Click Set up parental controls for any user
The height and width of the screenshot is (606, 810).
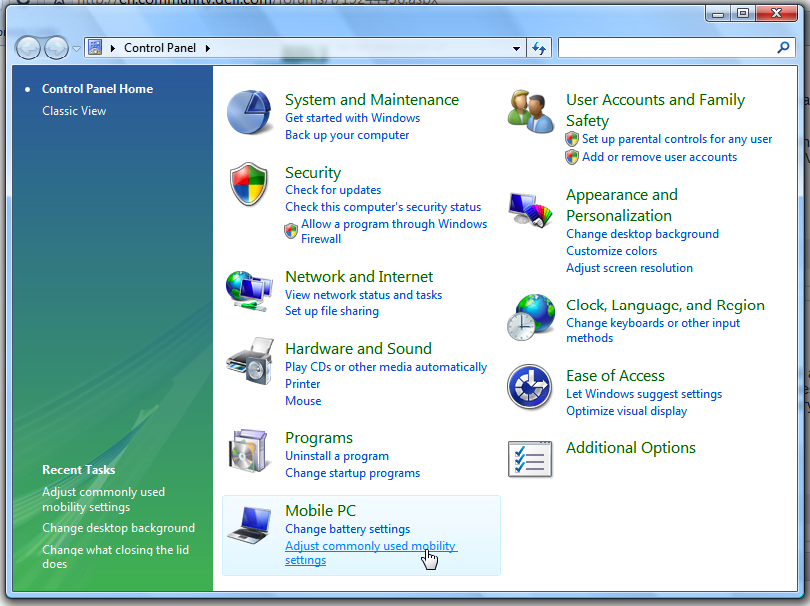(x=677, y=139)
